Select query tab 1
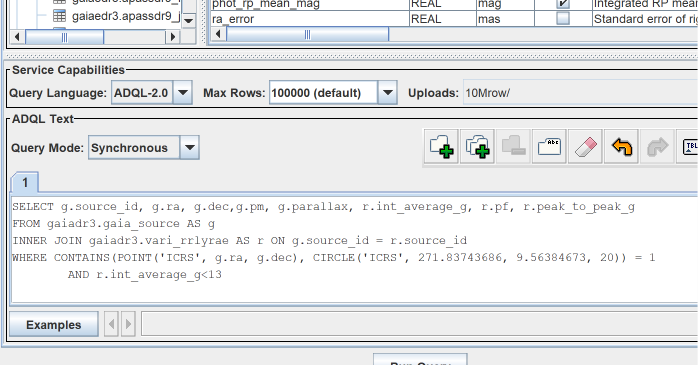This screenshot has width=698, height=366. 25,183
